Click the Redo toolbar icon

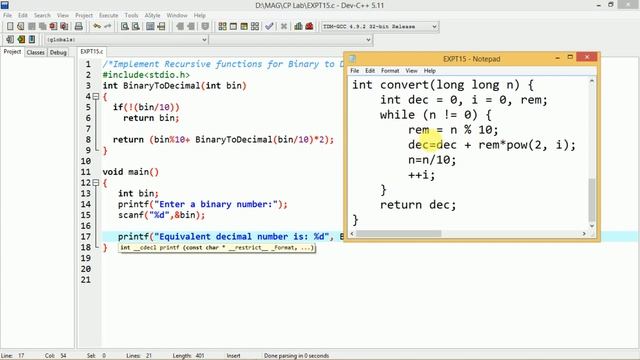(108, 27)
